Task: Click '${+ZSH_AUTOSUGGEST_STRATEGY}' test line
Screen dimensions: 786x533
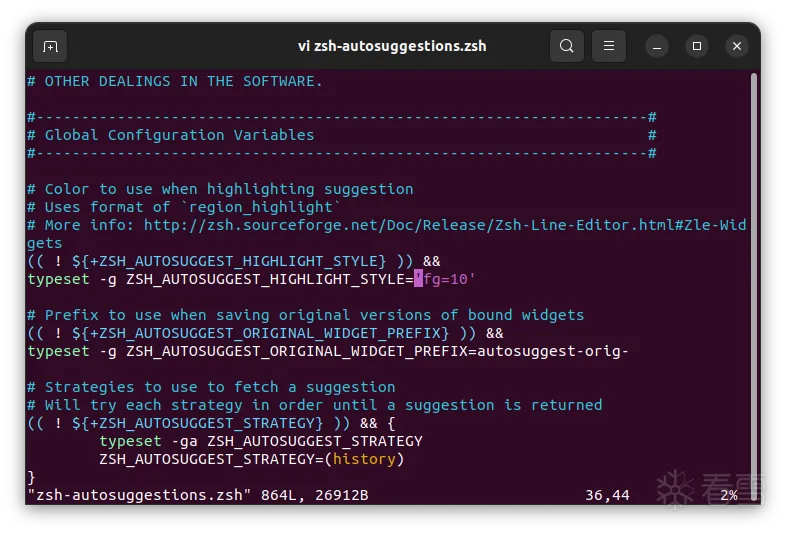Action: 211,424
